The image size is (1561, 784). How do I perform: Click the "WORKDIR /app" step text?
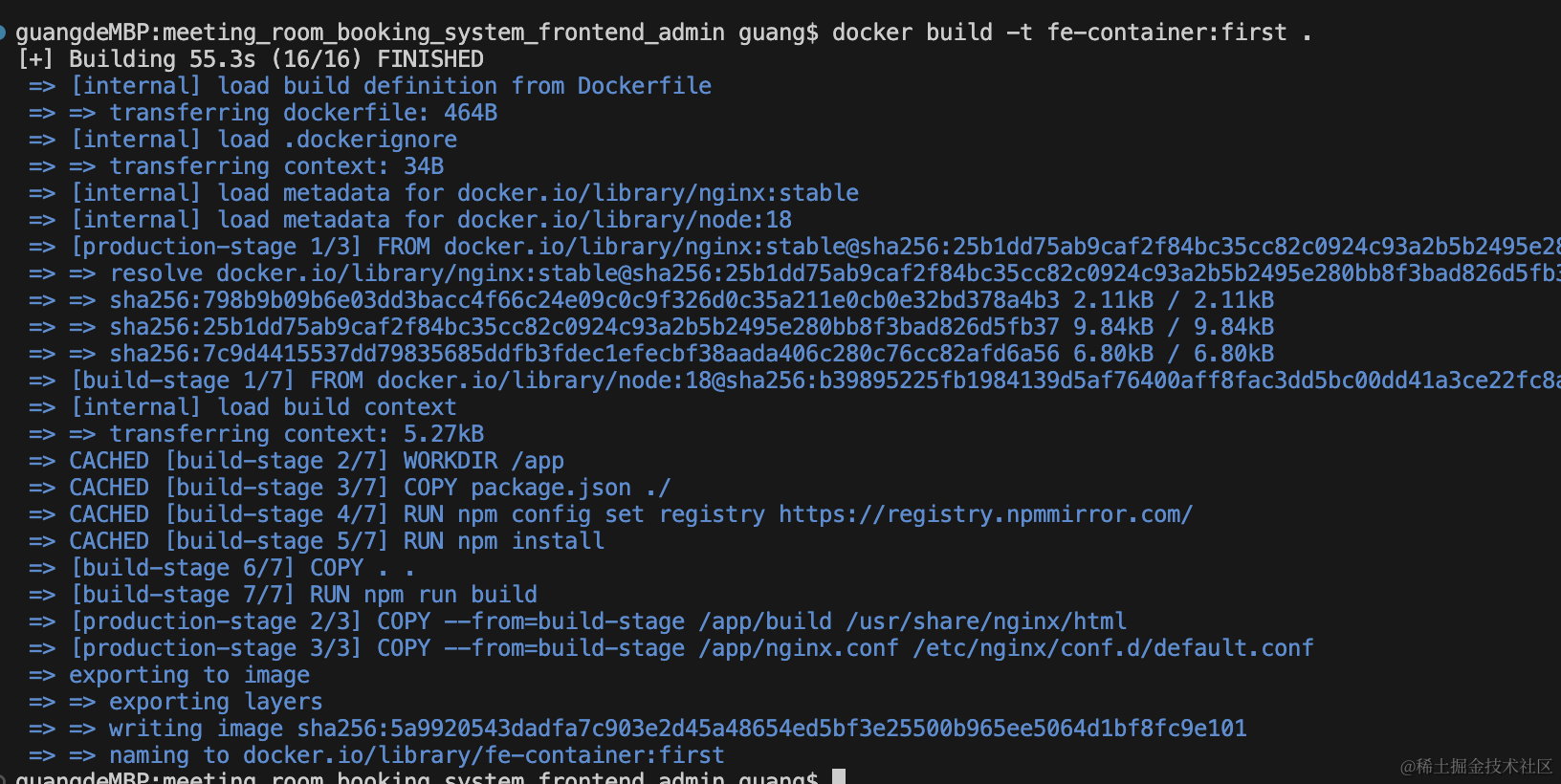(x=483, y=461)
